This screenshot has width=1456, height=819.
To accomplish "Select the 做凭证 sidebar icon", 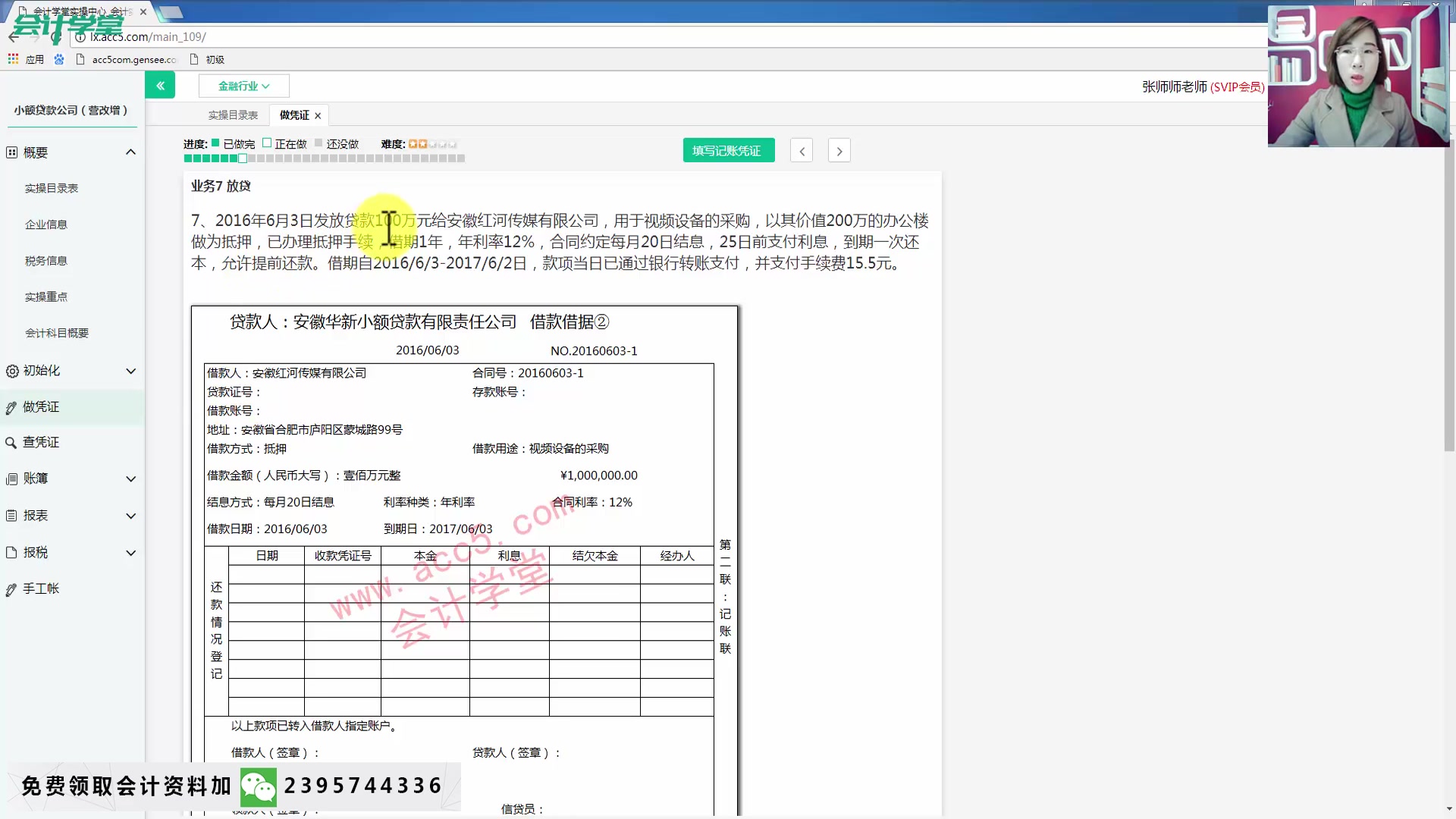I will point(11,406).
